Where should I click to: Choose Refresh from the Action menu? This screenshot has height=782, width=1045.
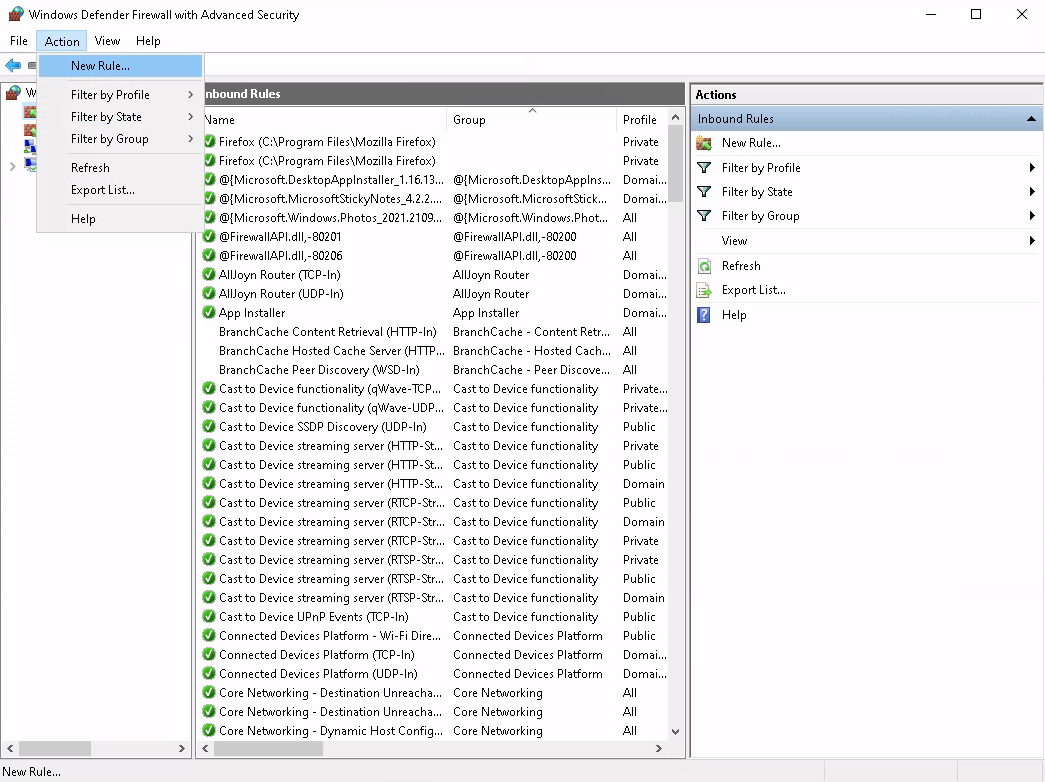(120, 167)
